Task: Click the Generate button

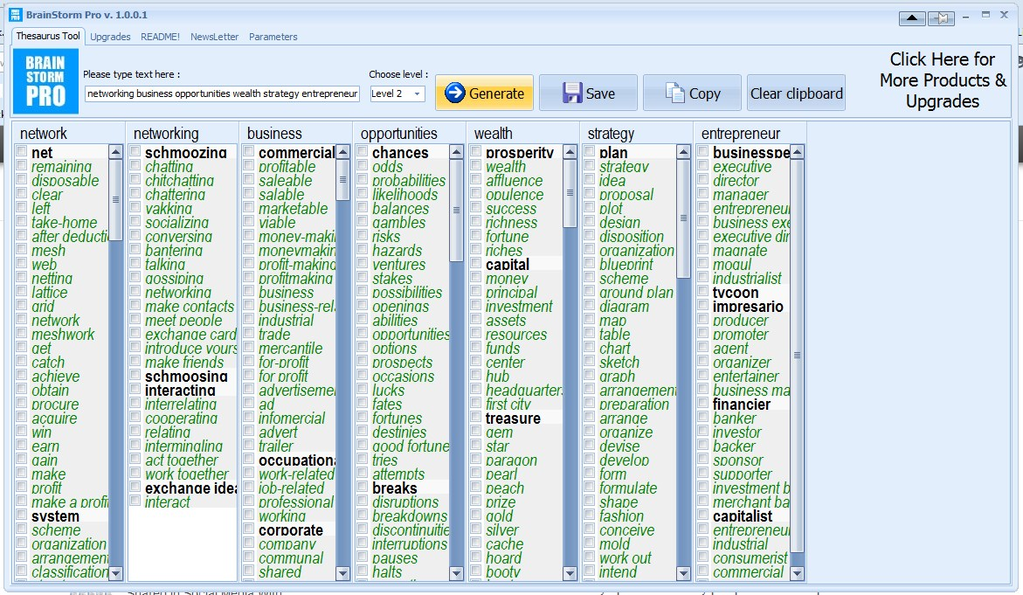Action: 484,93
